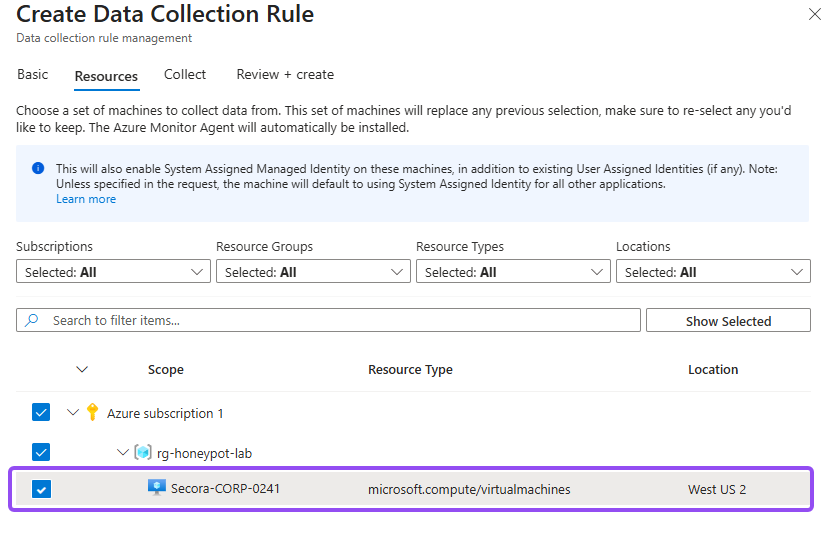The height and width of the screenshot is (547, 830).
Task: Select the rg-honeypot-lab row label
Action: coord(204,454)
